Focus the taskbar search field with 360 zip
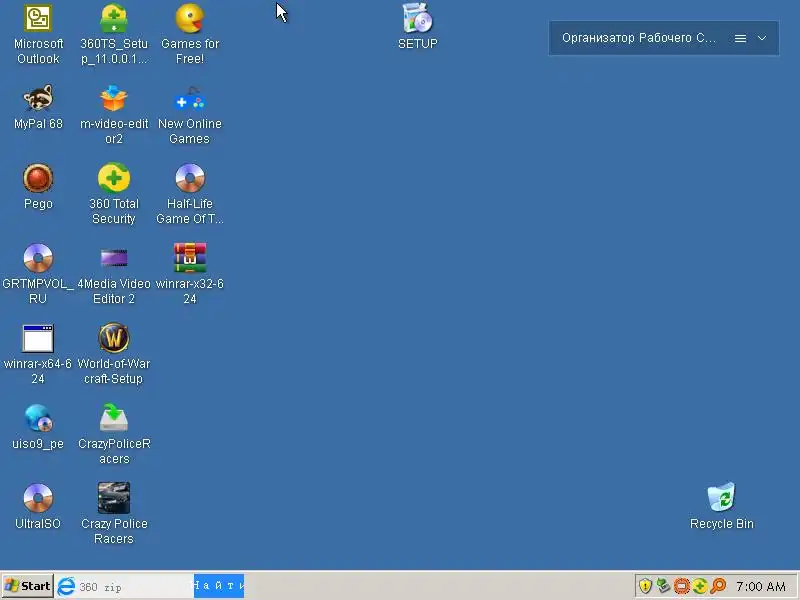Viewport: 800px width, 600px height. (135, 587)
